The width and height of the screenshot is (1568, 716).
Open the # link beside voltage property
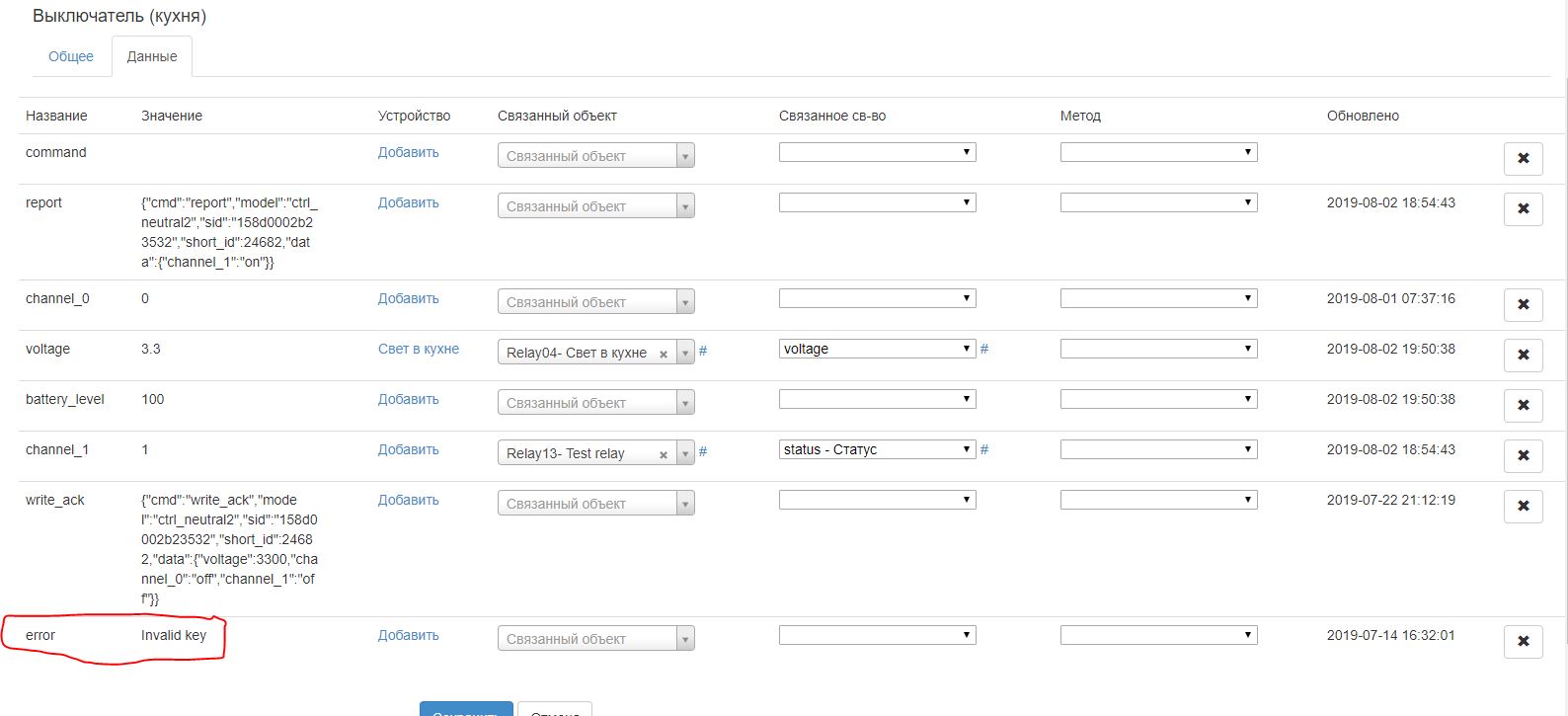pos(984,349)
